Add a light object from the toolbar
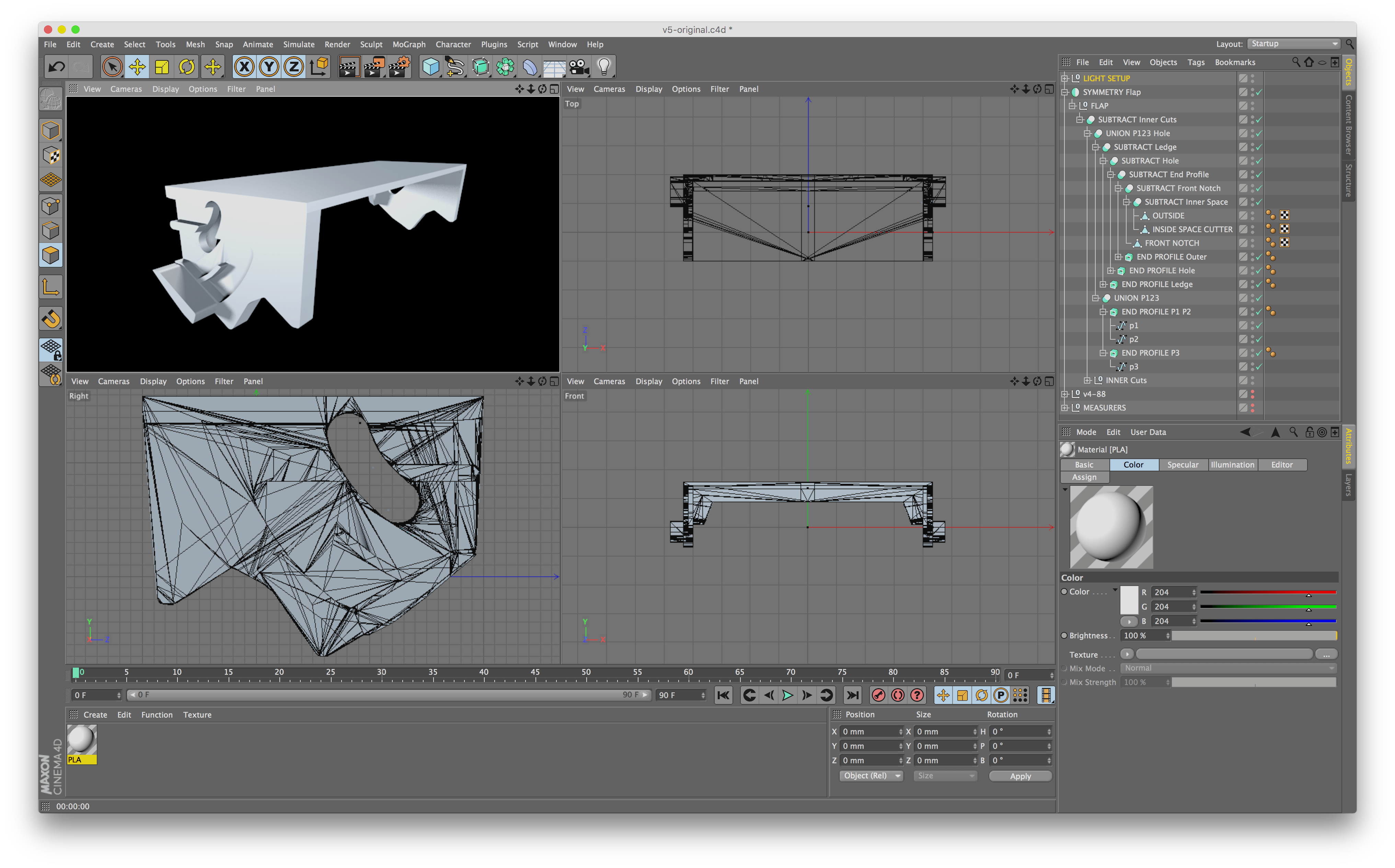Viewport: 1395px width, 868px height. point(603,67)
